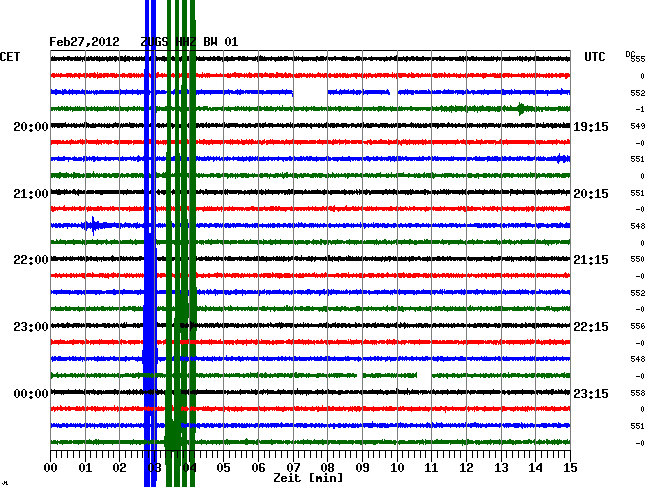650x494 pixels.
Task: Select the 22:00 CET time label
Action: point(31,260)
